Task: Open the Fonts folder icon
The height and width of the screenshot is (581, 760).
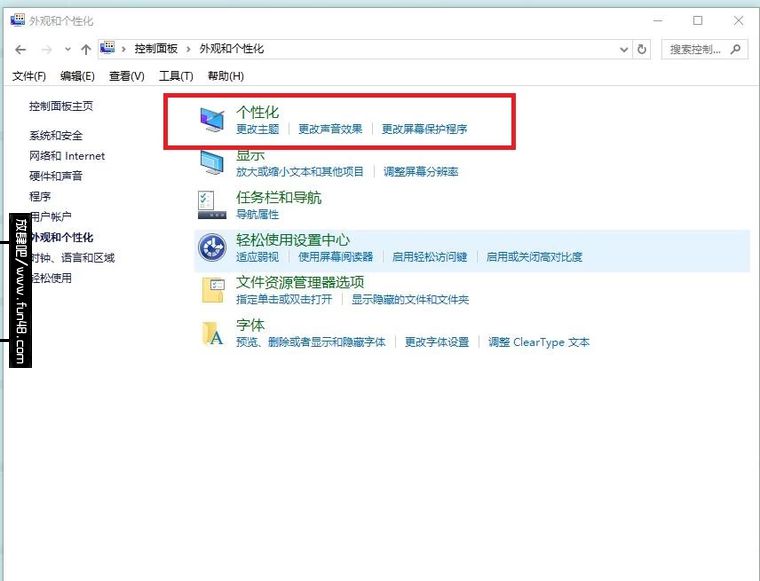Action: click(x=213, y=333)
